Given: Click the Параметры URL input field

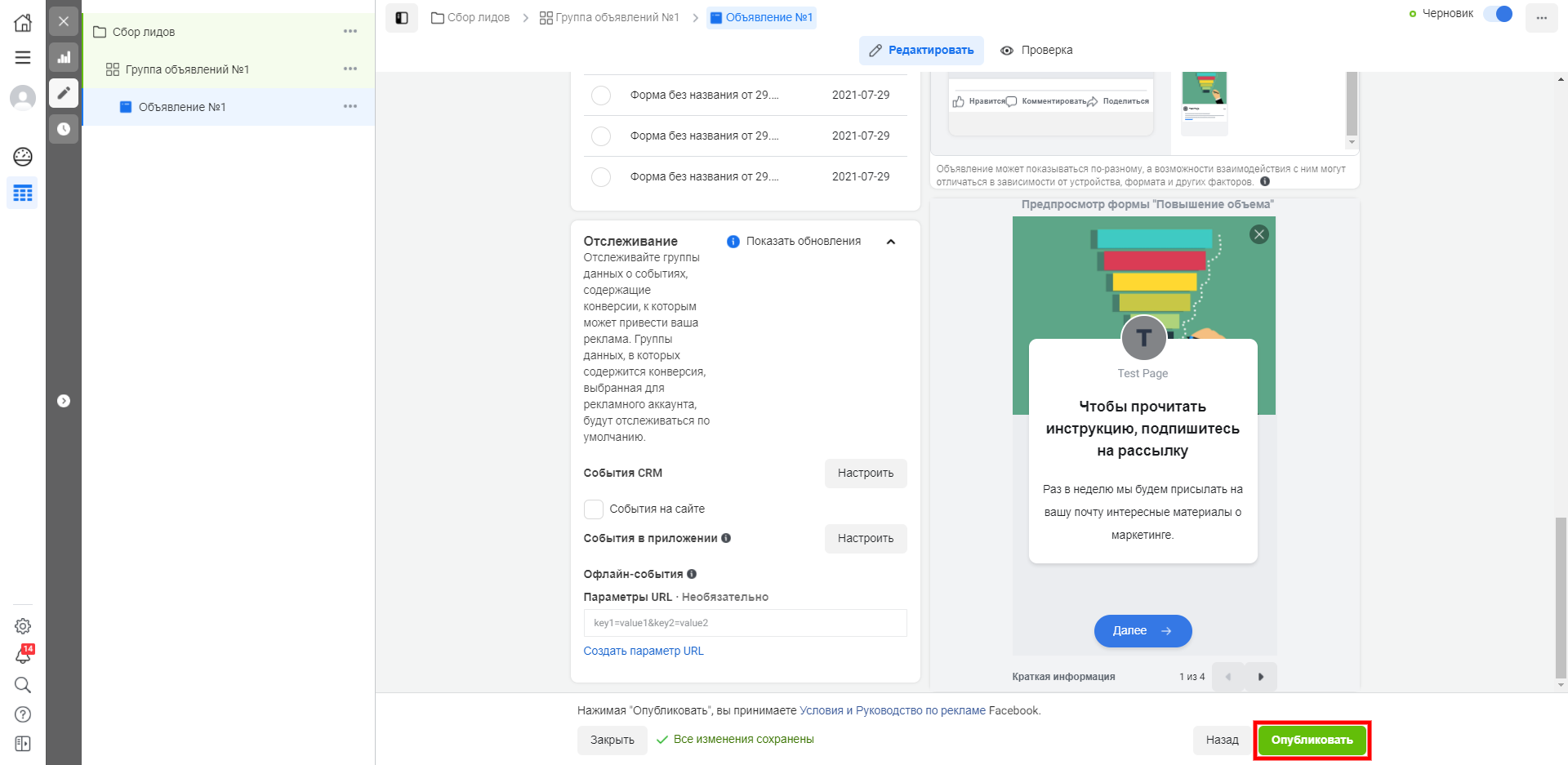Looking at the screenshot, I should pyautogui.click(x=745, y=623).
